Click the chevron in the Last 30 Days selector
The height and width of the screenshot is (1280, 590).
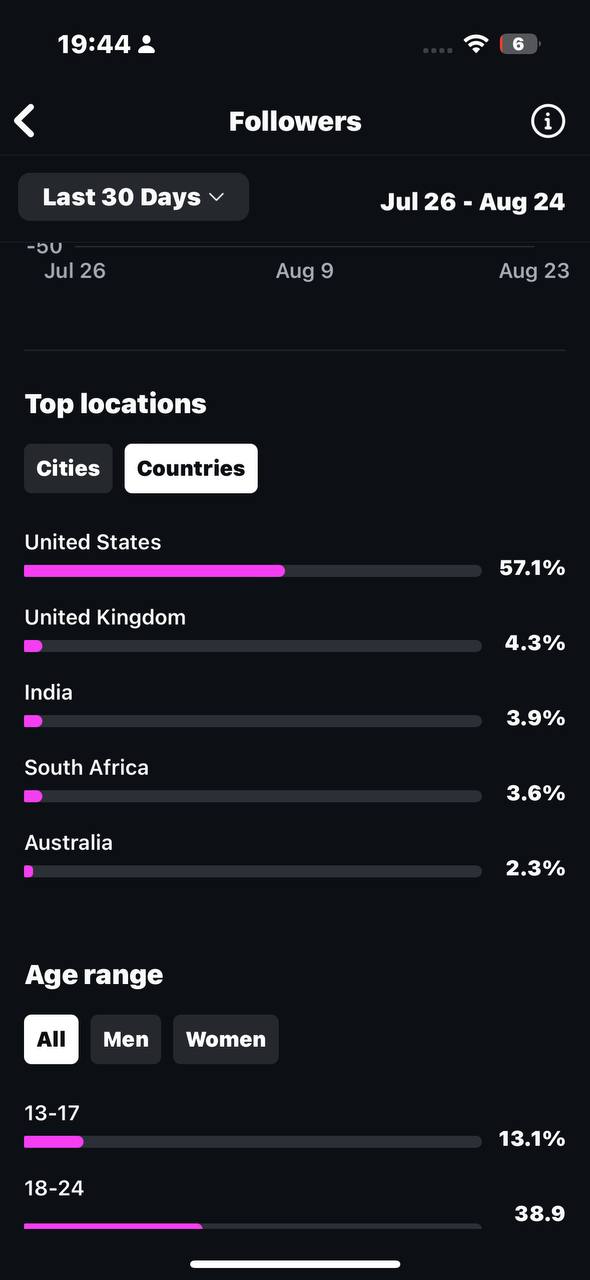pos(216,198)
